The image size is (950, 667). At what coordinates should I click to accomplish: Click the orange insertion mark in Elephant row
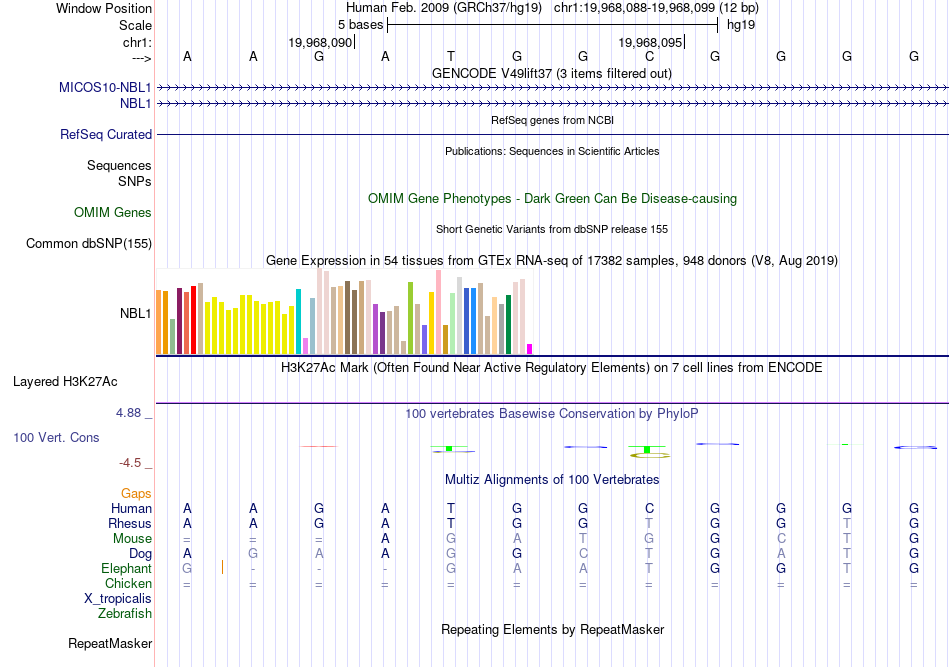(222, 568)
